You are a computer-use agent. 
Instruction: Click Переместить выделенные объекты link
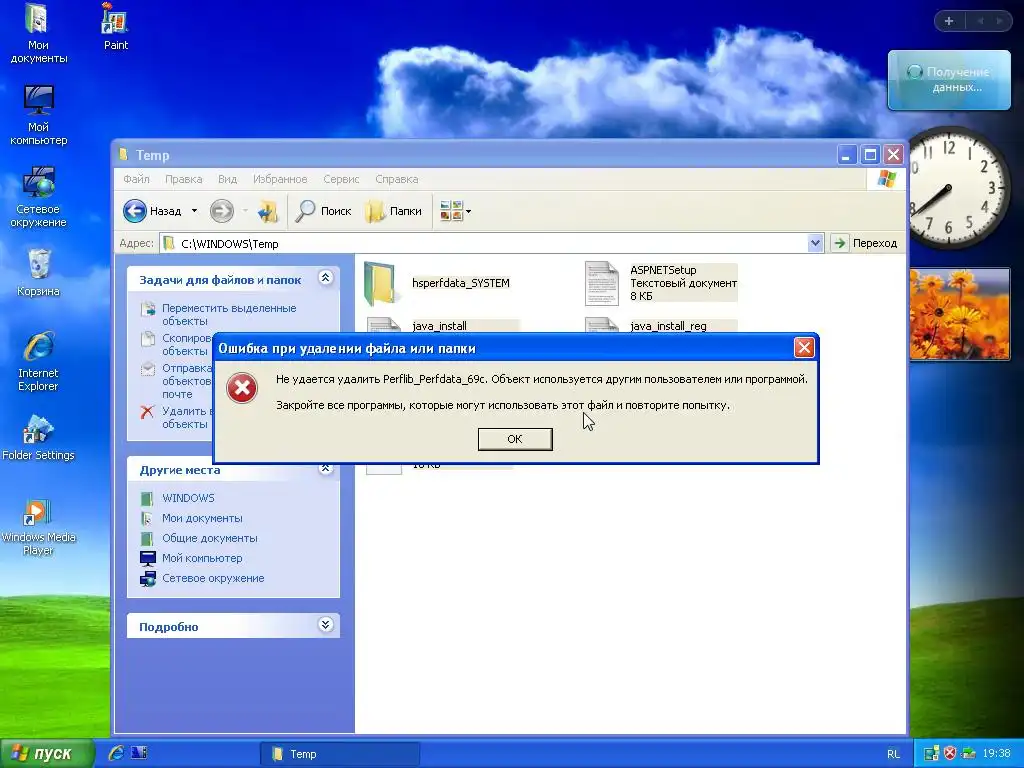point(229,314)
